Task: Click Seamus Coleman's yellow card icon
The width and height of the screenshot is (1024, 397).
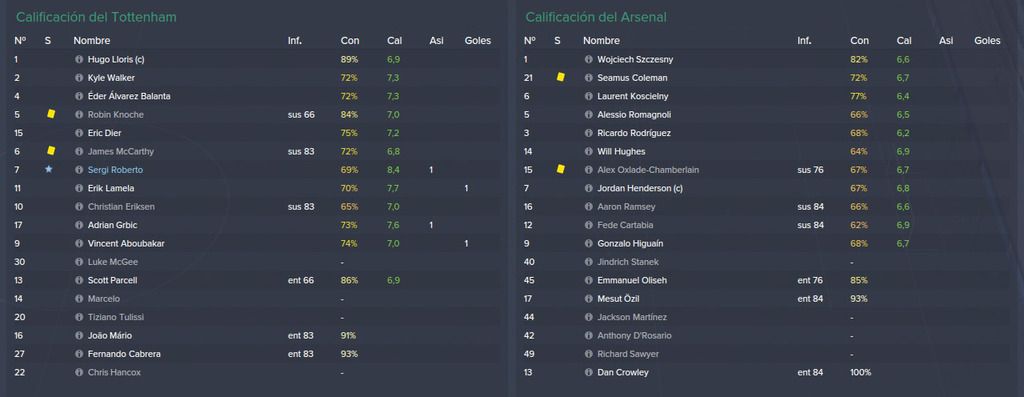Action: coord(560,77)
